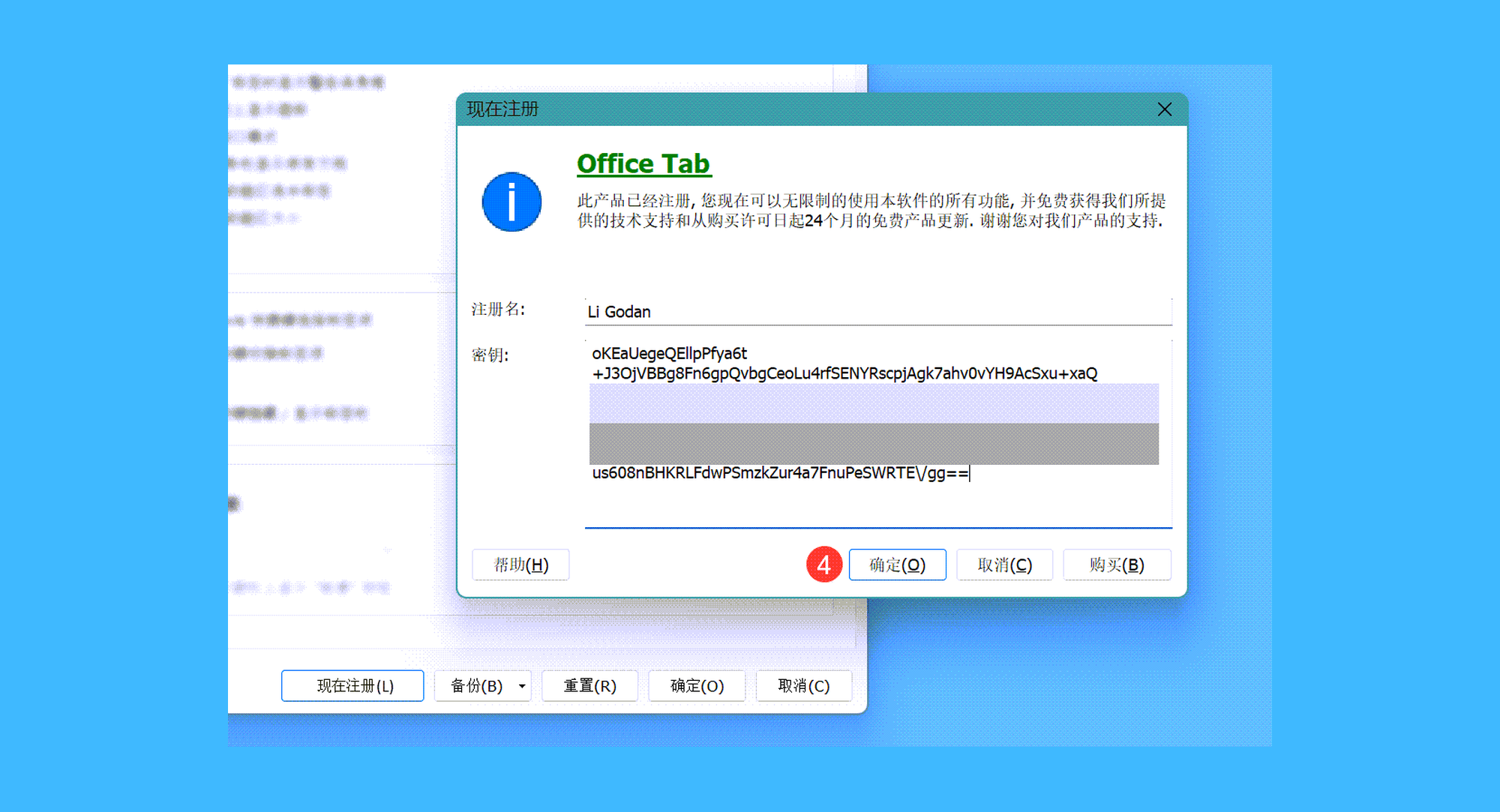Click 确定(O) in the background settings window
Image resolution: width=1500 pixels, height=812 pixels.
pyautogui.click(x=697, y=686)
